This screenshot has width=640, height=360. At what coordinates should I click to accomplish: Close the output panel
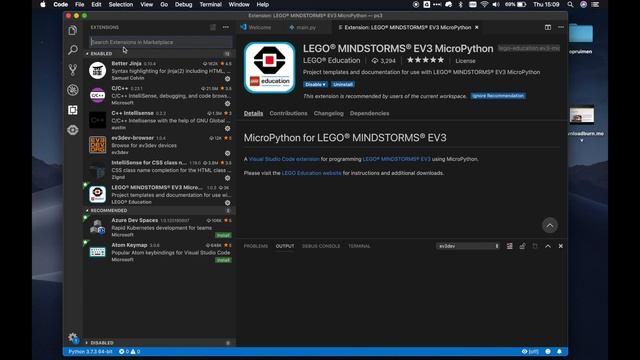tap(560, 246)
